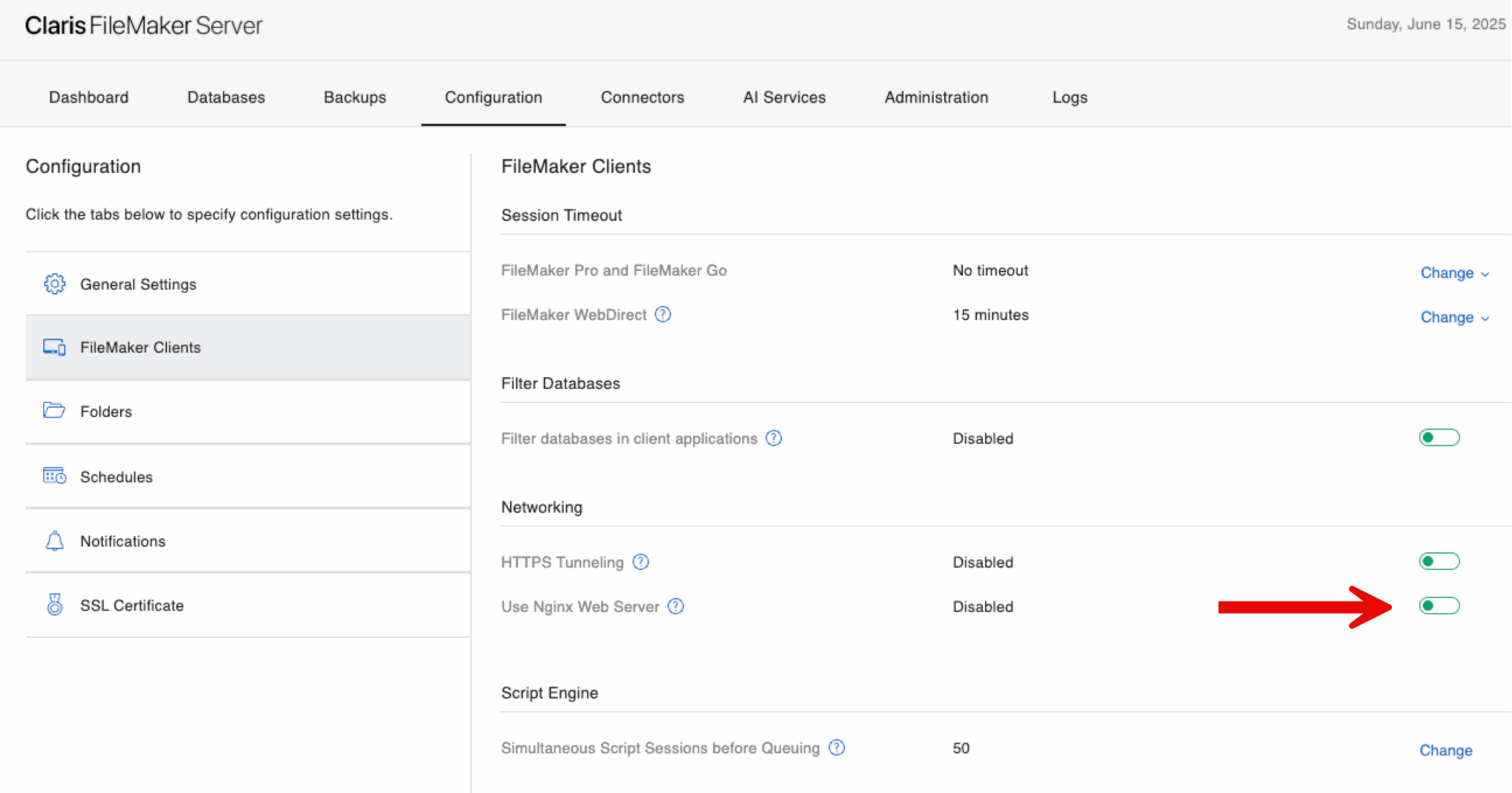Open help for Simultaneous Script Sessions
Viewport: 1512px width, 793px height.
coord(836,747)
